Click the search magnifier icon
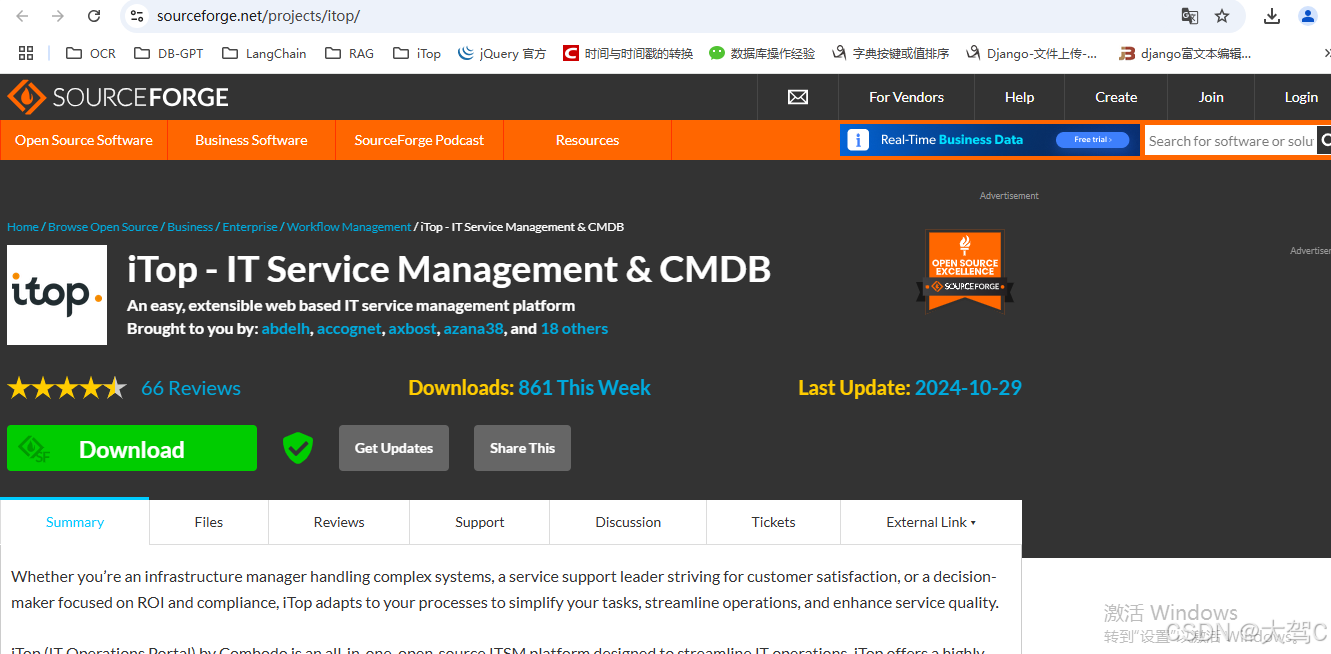The height and width of the screenshot is (654, 1331). (1324, 141)
